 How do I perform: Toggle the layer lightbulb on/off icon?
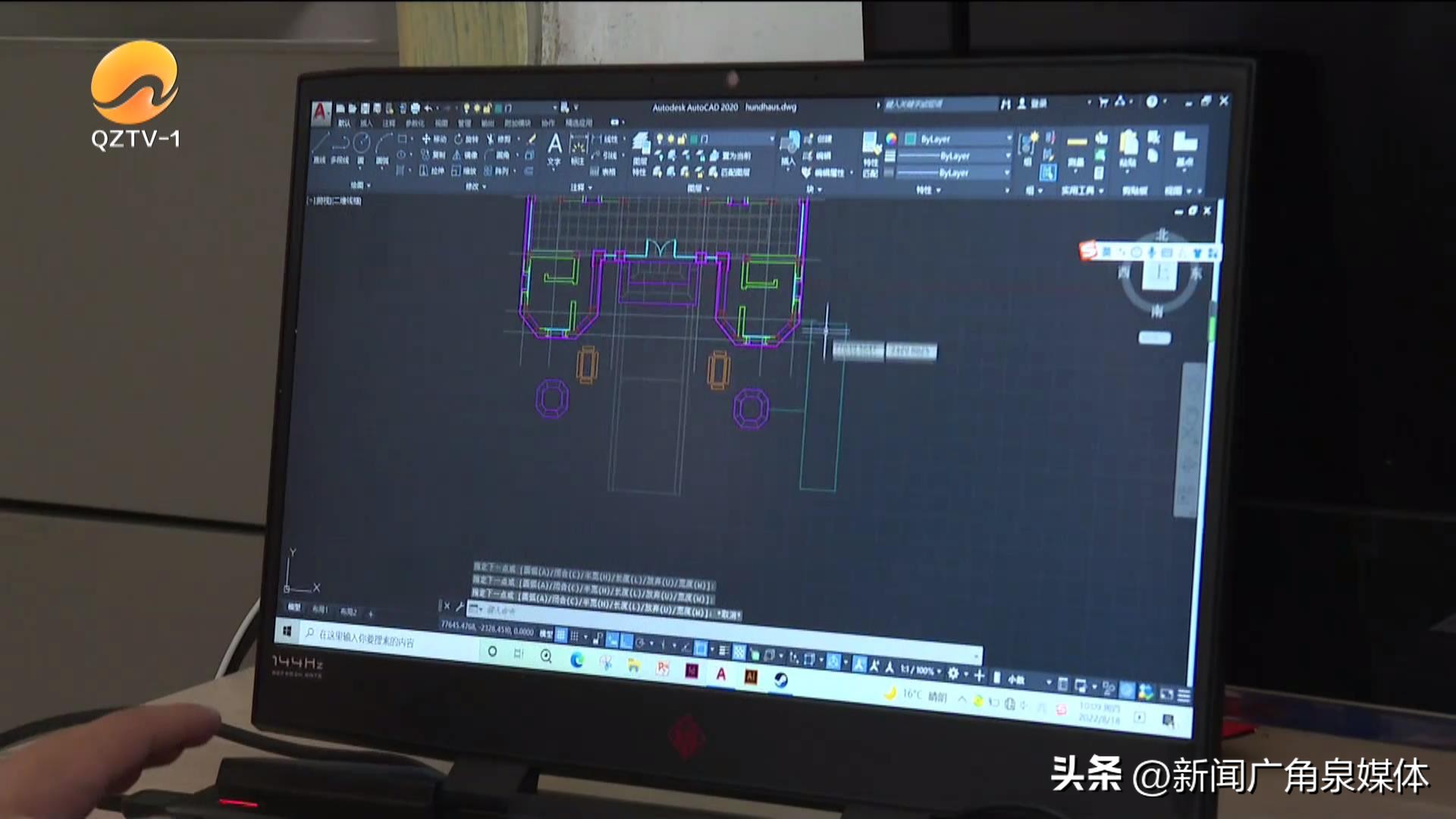[x=660, y=138]
